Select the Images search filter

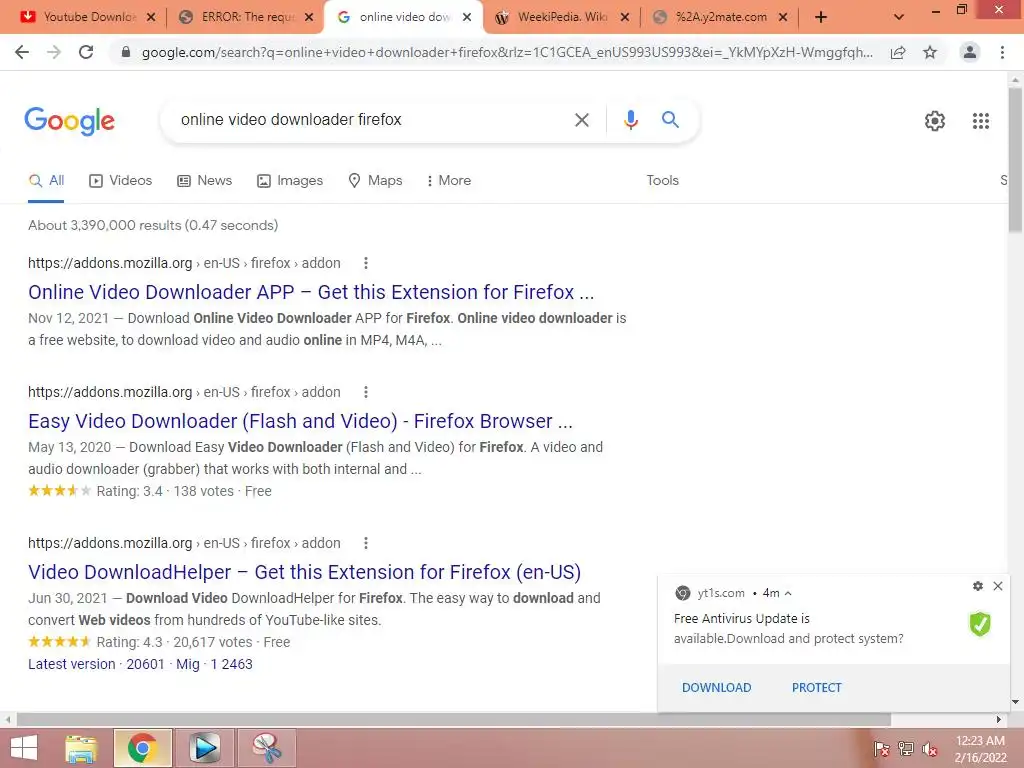290,180
